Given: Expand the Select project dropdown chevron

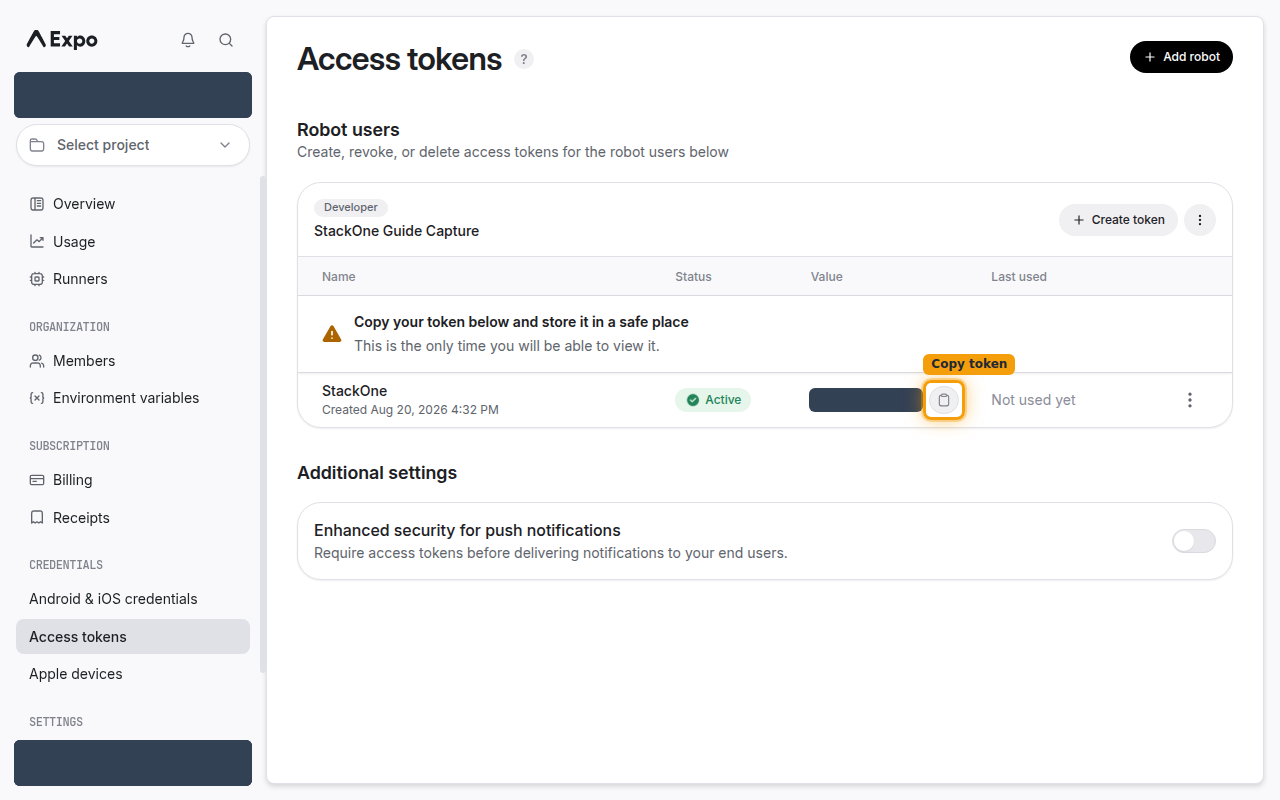Looking at the screenshot, I should (225, 145).
